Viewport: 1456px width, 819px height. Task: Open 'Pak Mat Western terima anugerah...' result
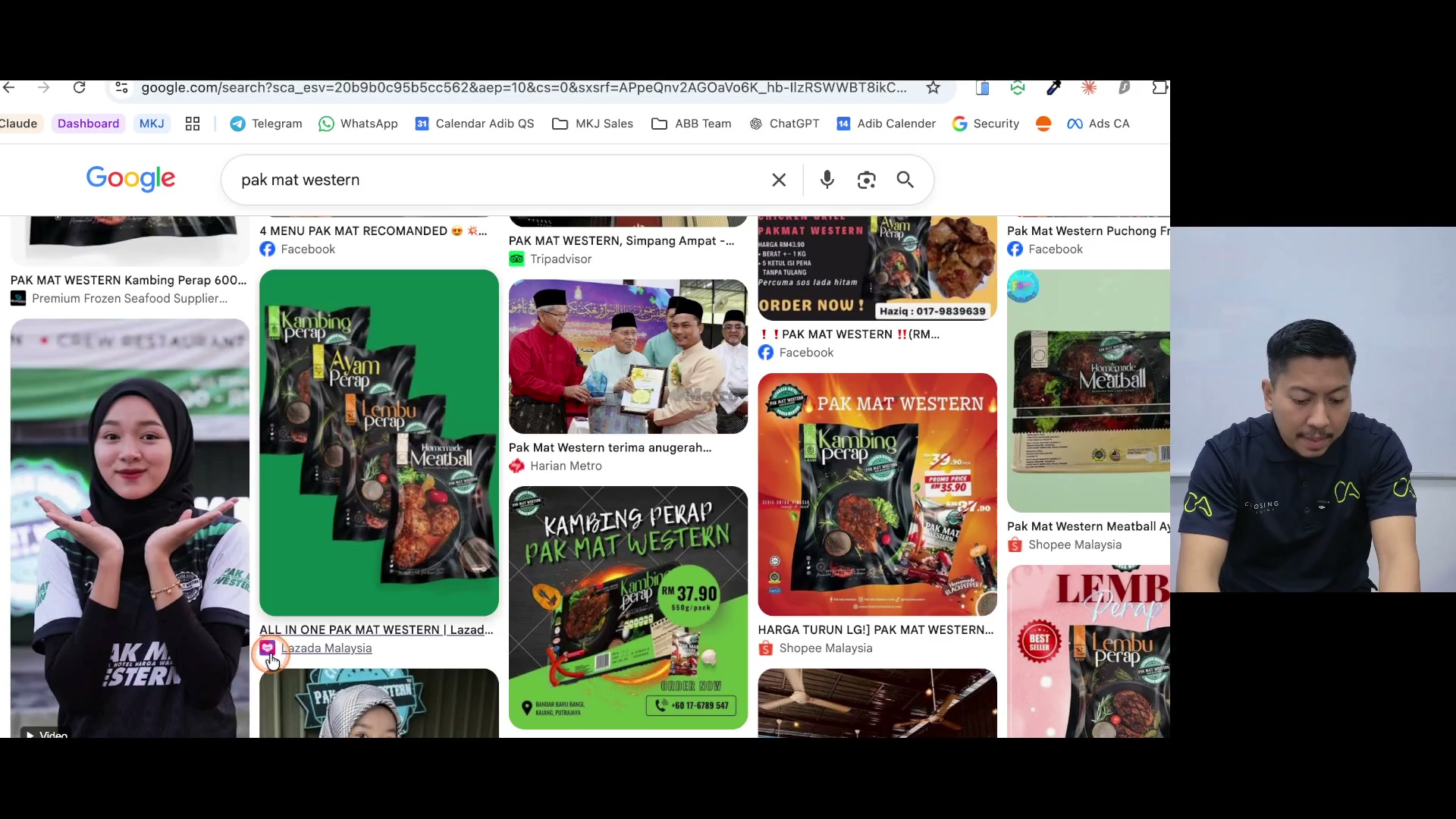(610, 447)
